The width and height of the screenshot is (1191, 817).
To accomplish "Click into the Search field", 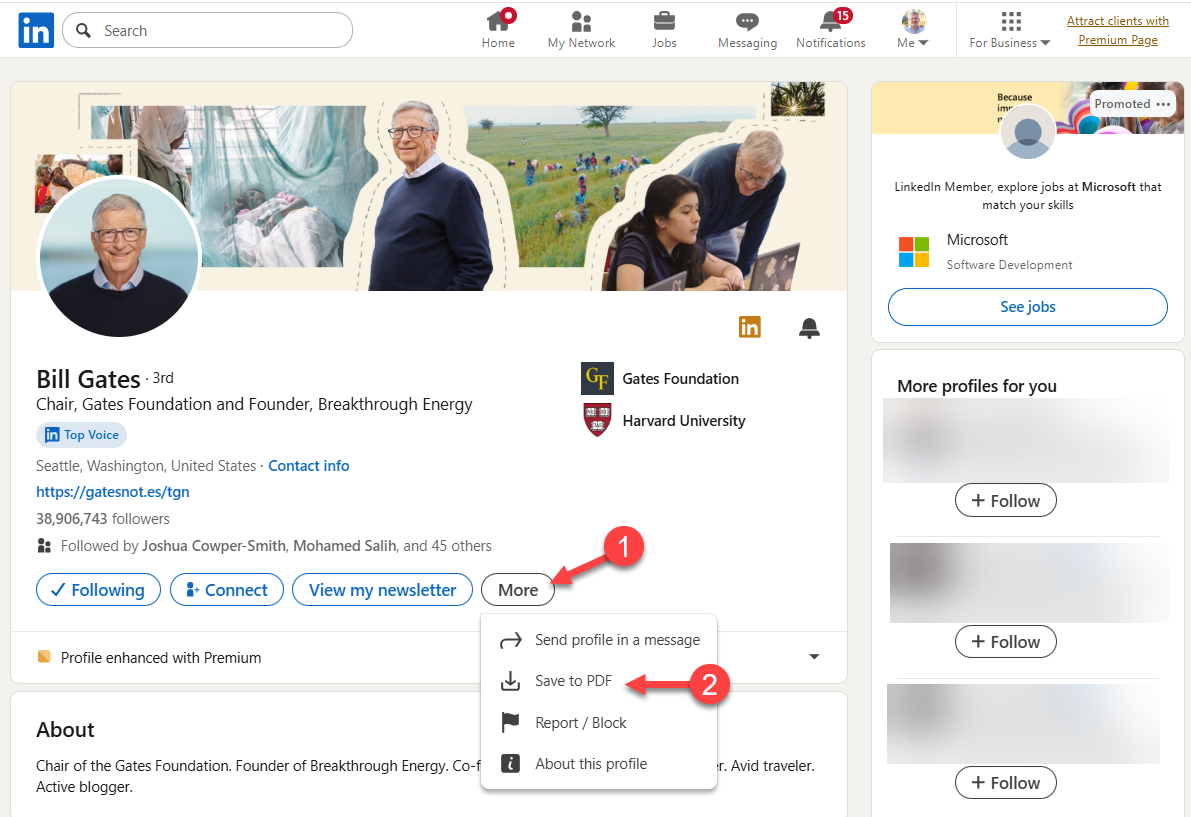I will coord(207,30).
